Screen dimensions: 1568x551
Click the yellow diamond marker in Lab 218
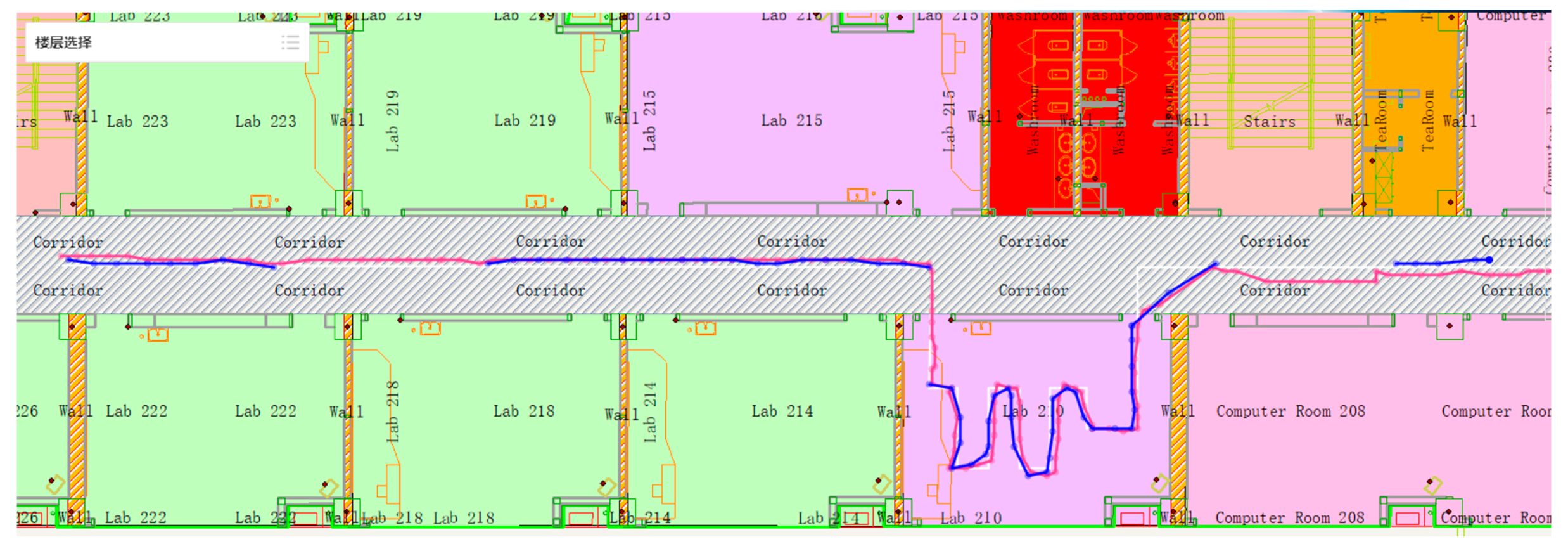pos(606,486)
